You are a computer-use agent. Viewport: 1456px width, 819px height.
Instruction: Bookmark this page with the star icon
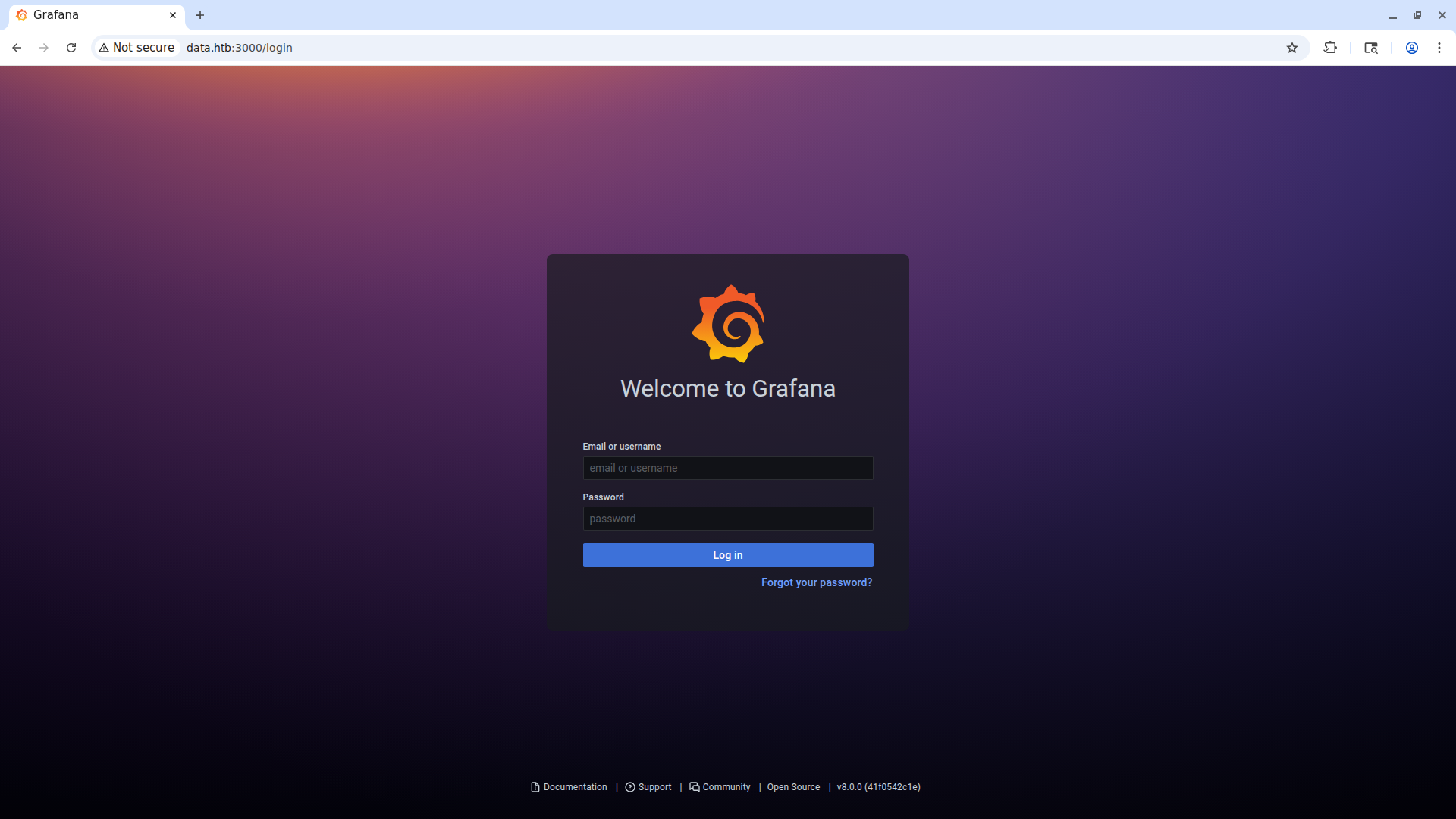tap(1292, 48)
